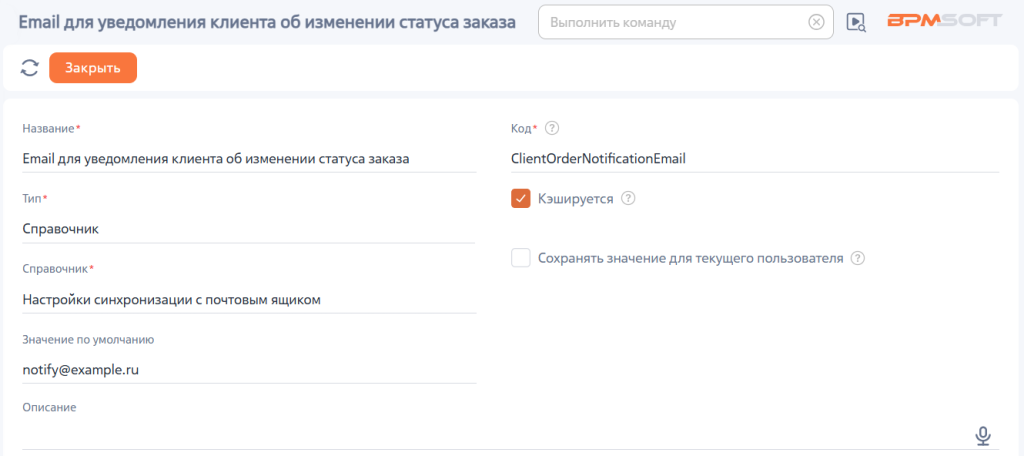Select the Код field ClientOrderNotificationEmail
1024x456 pixels.
tap(754, 159)
